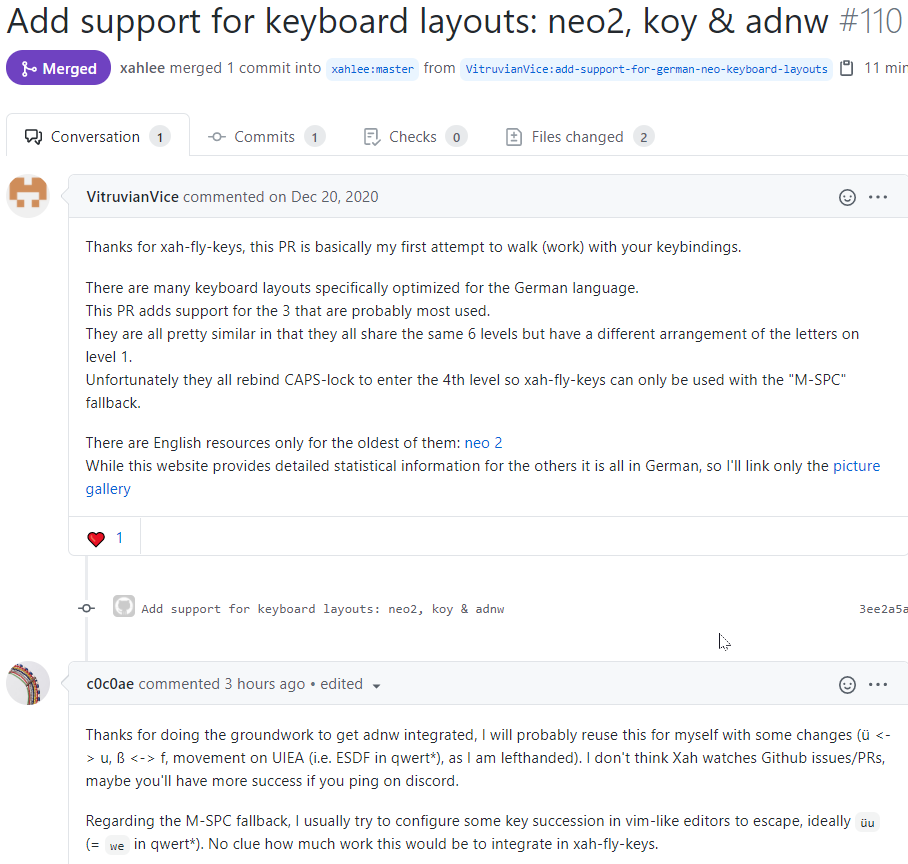Click the Files changed count badge 2
The image size is (908, 864).
(x=643, y=137)
